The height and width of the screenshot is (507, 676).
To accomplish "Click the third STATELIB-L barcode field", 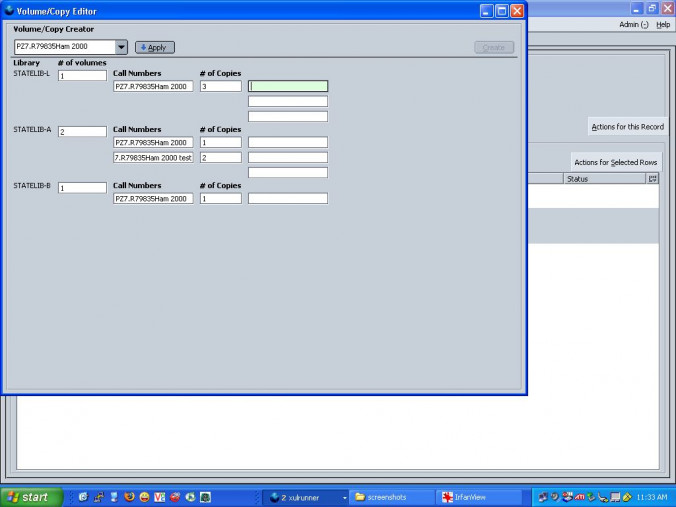I will click(288, 116).
